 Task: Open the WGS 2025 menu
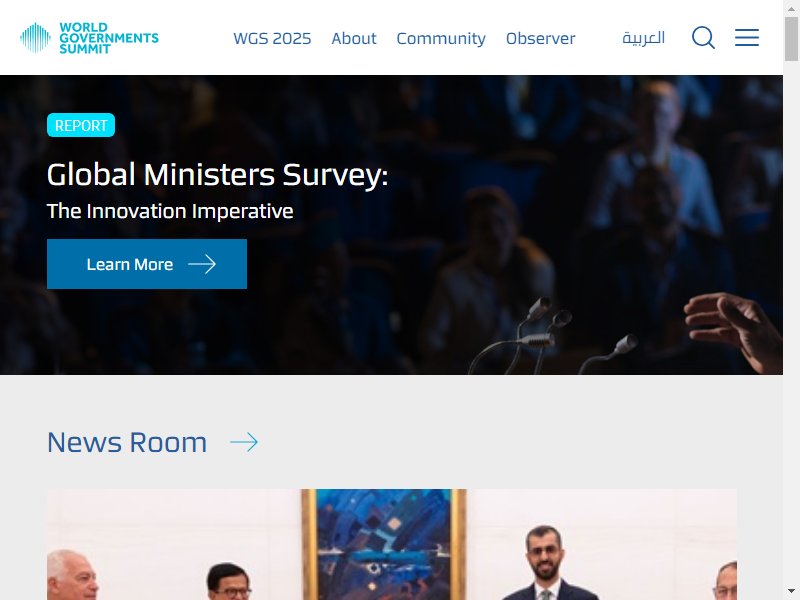click(x=272, y=38)
